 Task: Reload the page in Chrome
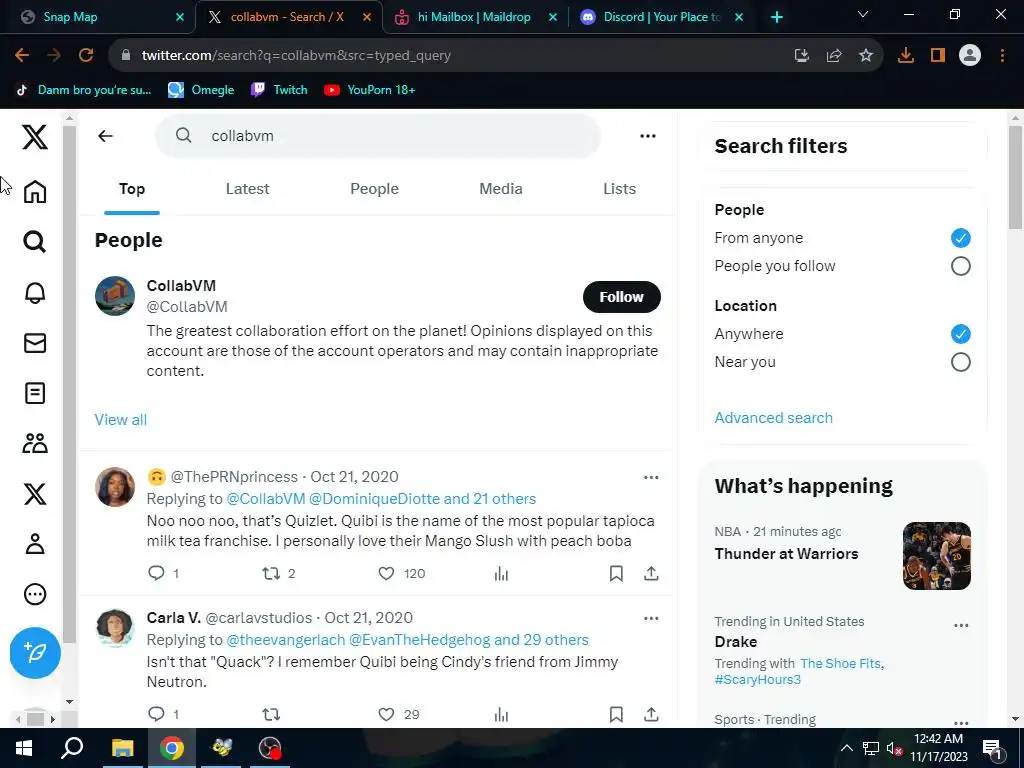pos(86,56)
